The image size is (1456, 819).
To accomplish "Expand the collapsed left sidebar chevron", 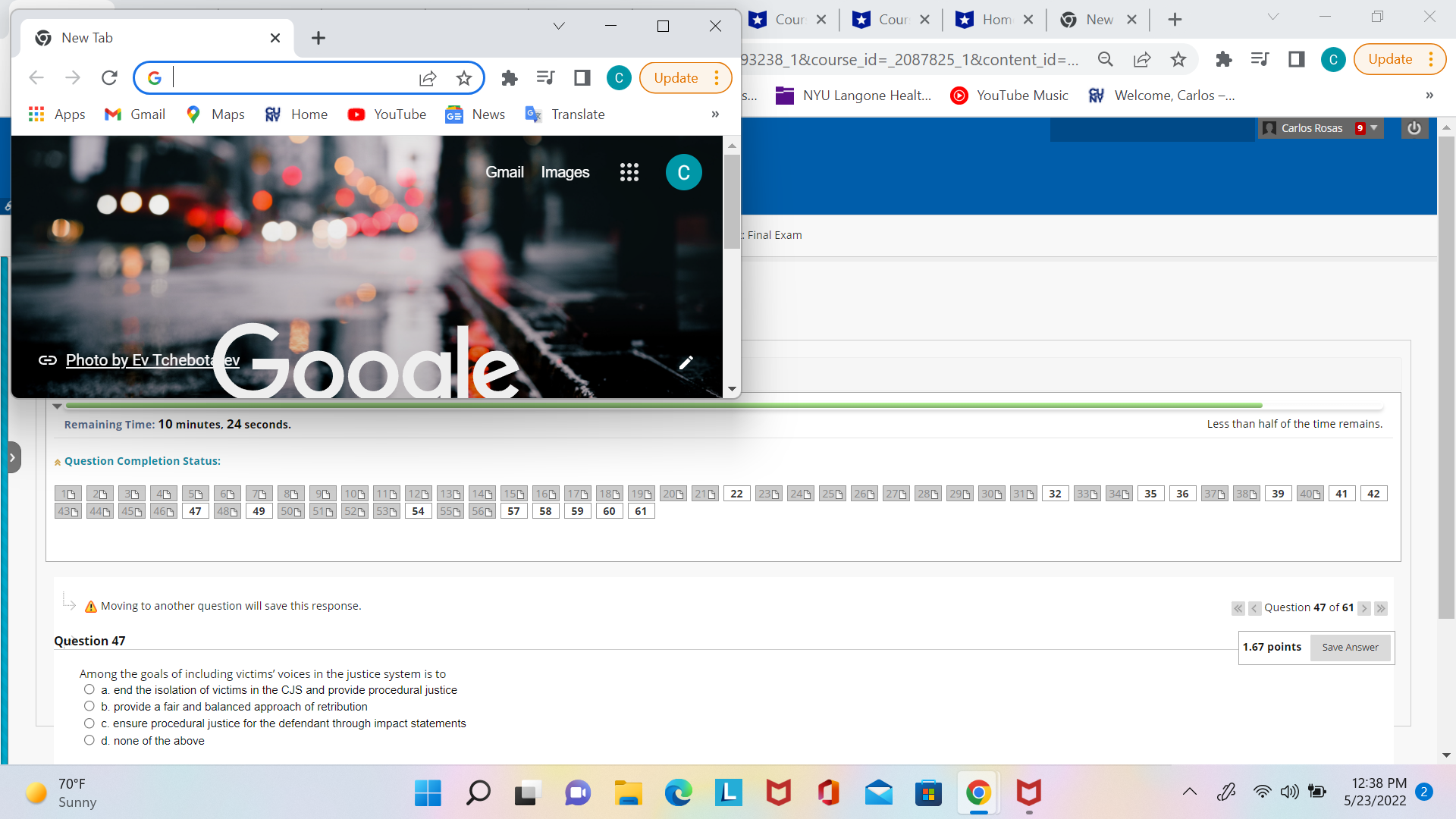I will pos(14,457).
